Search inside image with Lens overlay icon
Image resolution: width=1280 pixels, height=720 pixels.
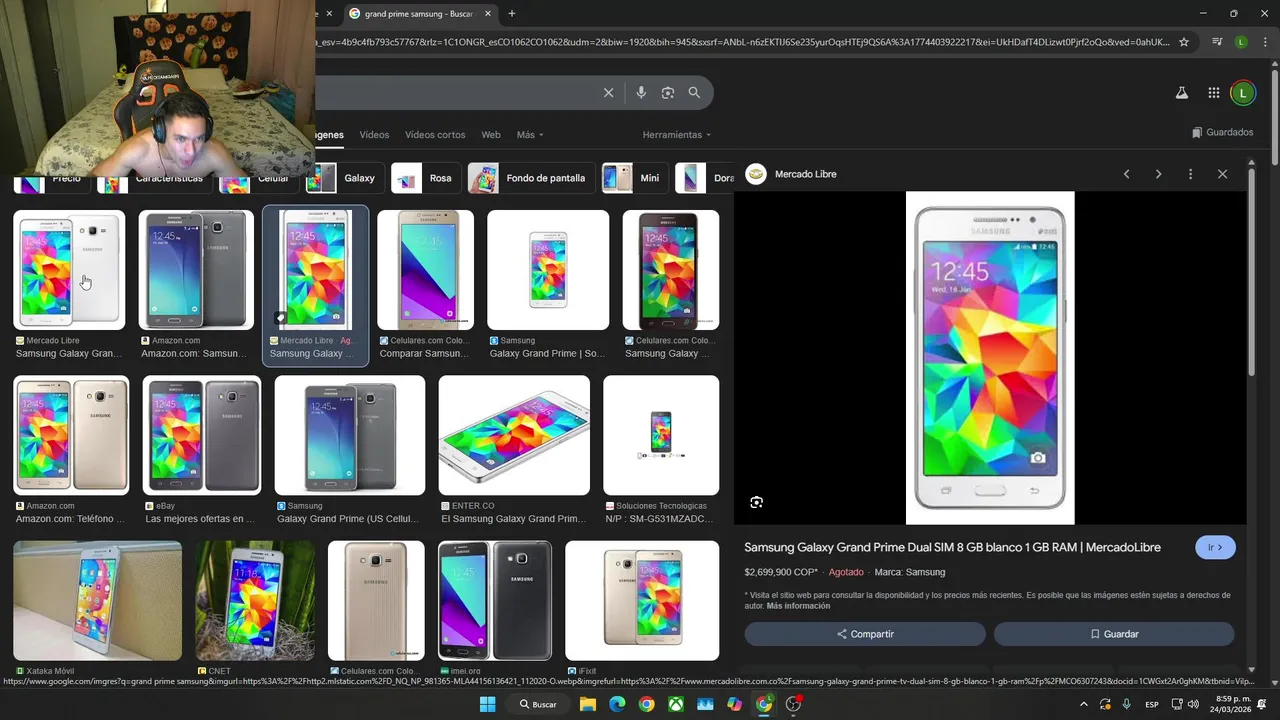point(757,502)
